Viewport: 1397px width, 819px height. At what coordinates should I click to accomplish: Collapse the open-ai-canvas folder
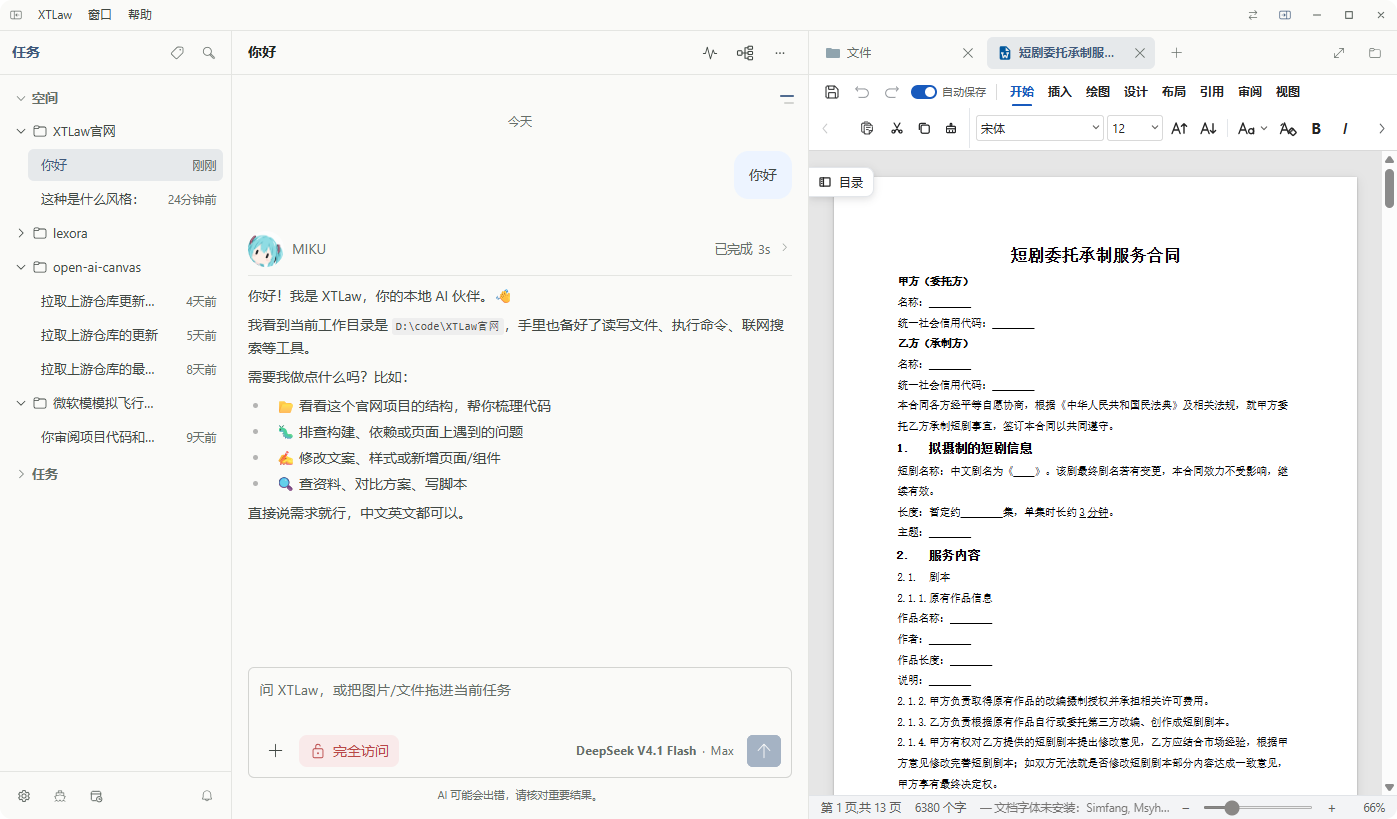(x=21, y=267)
